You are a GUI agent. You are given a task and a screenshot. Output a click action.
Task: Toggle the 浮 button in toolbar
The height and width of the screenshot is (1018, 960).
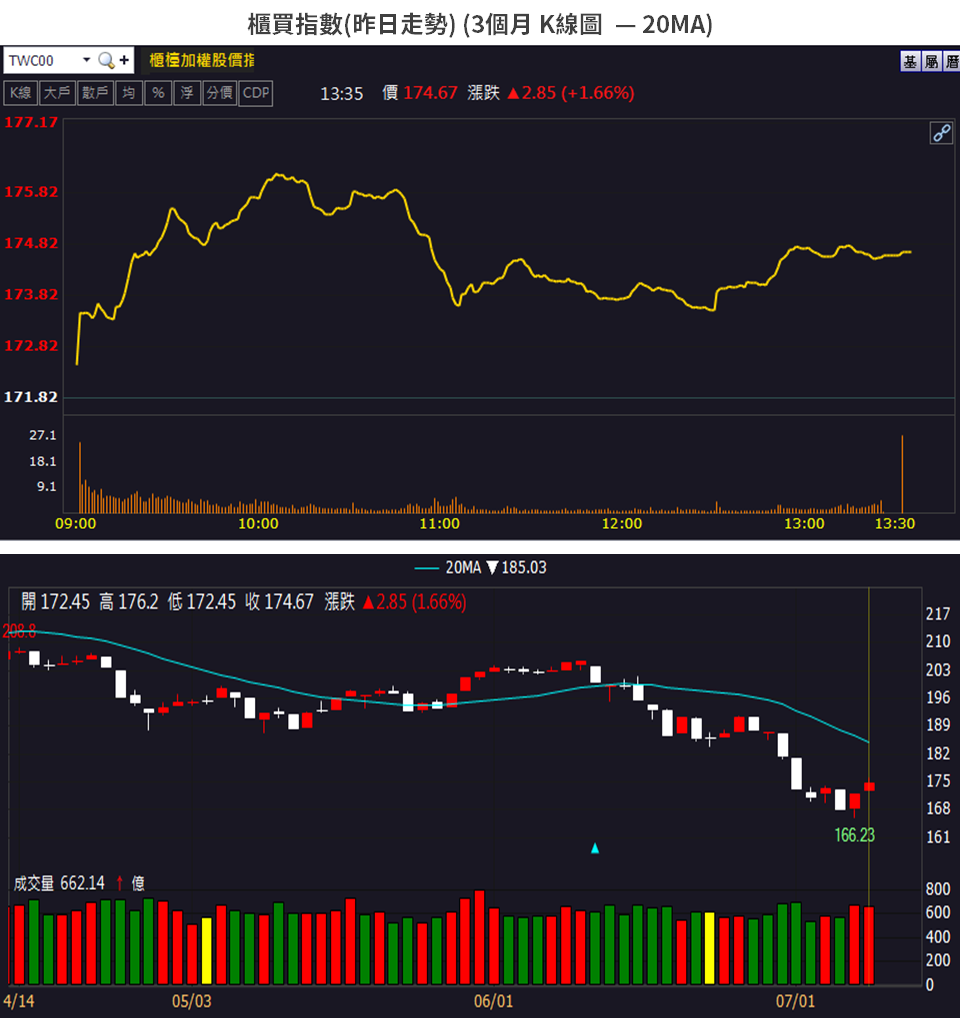pos(187,93)
